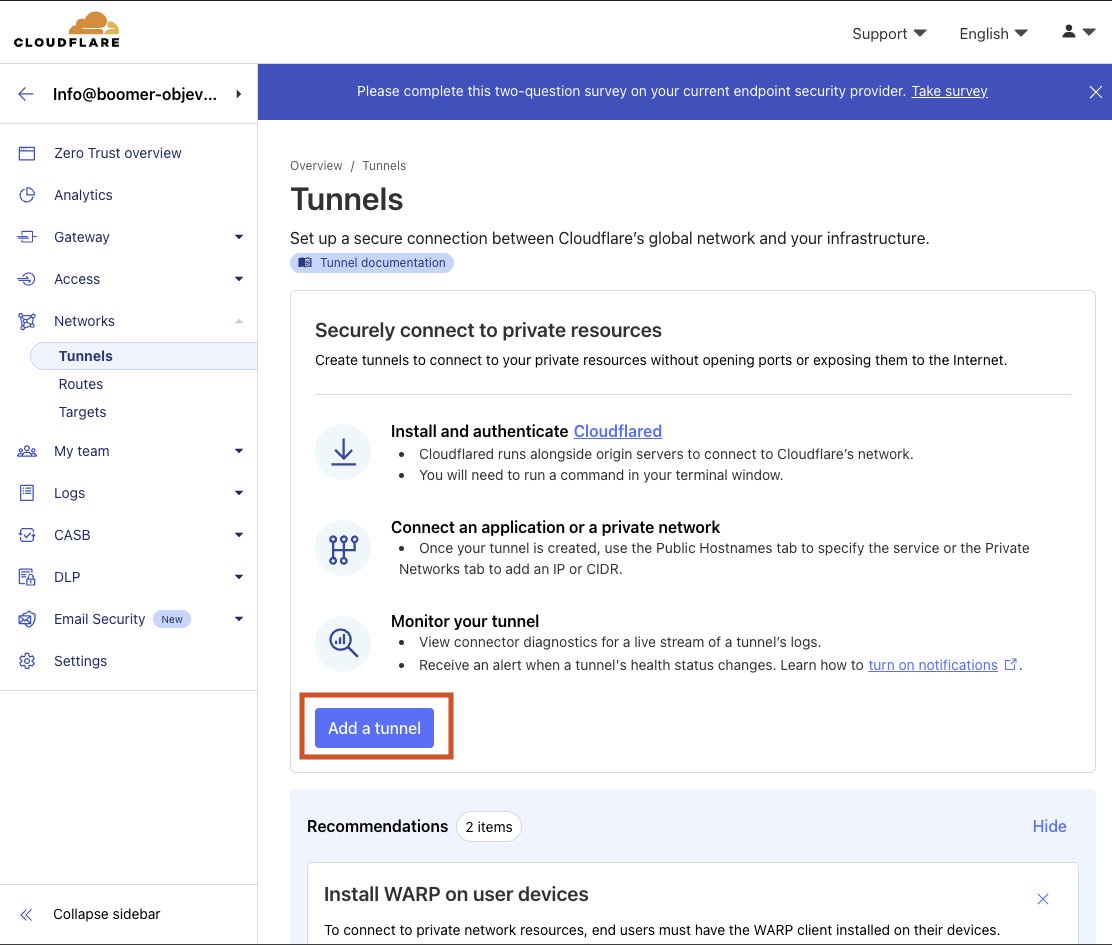The height and width of the screenshot is (945, 1112).
Task: Click the My team people icon
Action: coord(27,451)
